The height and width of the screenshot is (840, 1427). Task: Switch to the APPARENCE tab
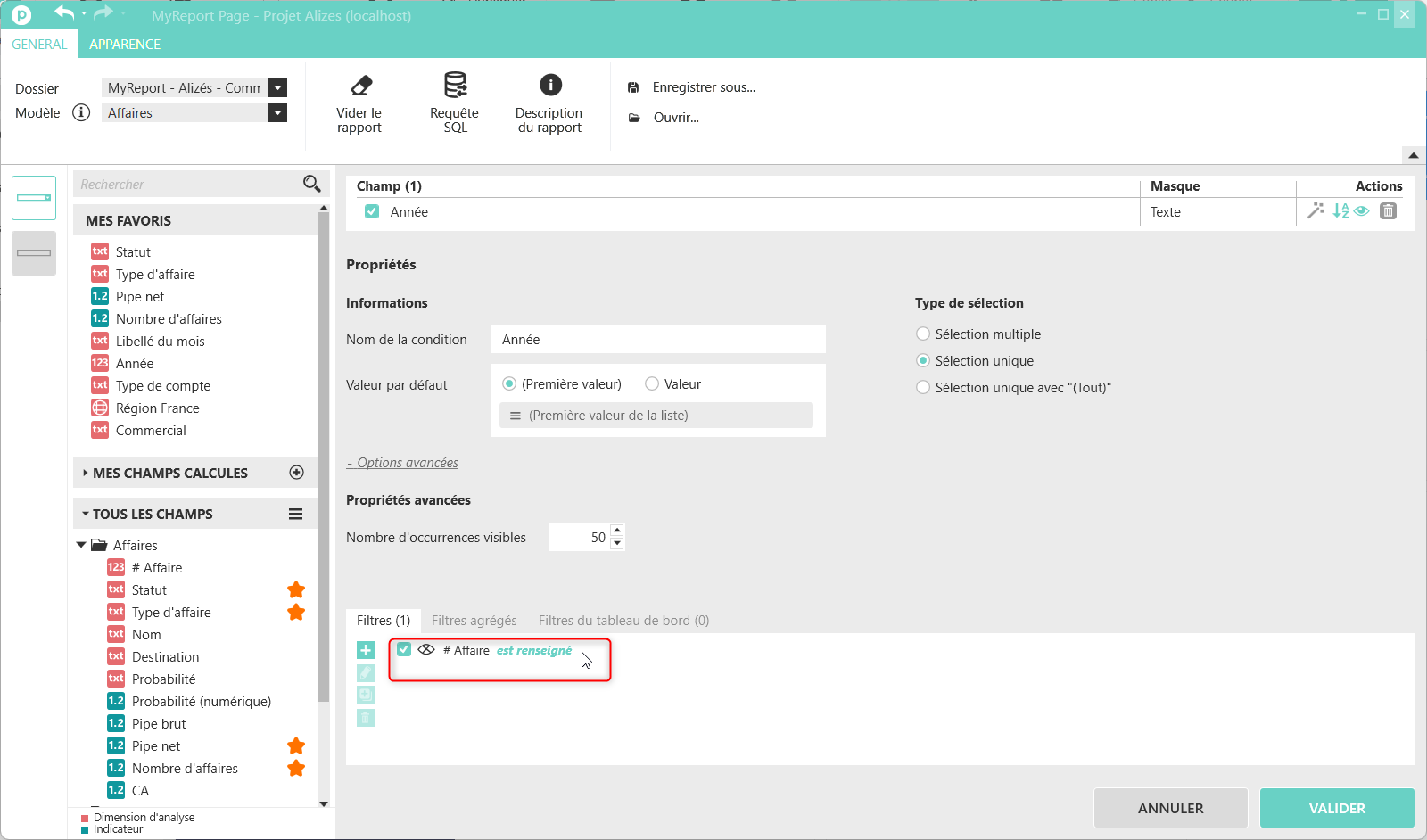click(x=125, y=45)
